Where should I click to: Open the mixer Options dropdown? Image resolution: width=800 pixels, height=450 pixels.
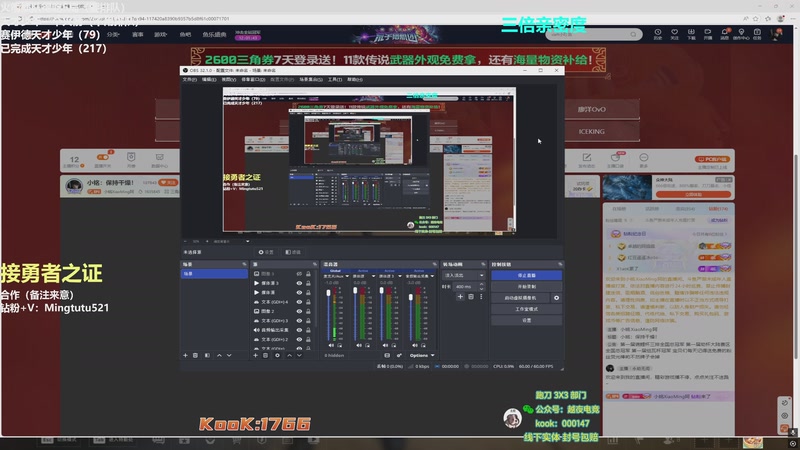(x=422, y=355)
